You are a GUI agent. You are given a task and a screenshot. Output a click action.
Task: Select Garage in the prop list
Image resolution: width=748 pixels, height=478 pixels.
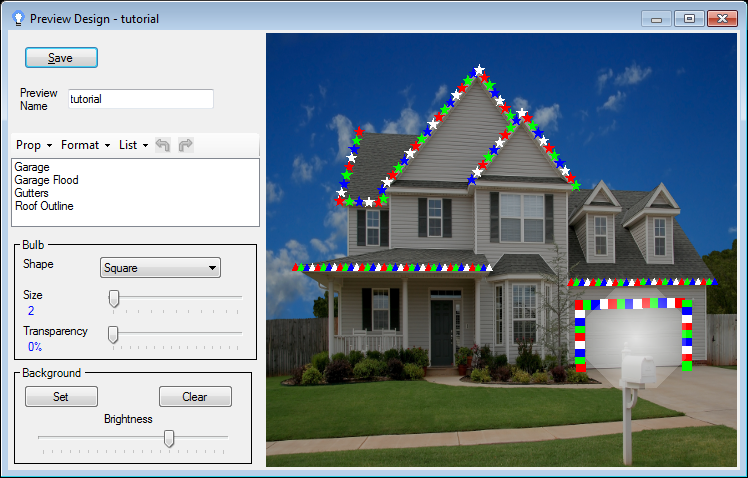point(32,167)
